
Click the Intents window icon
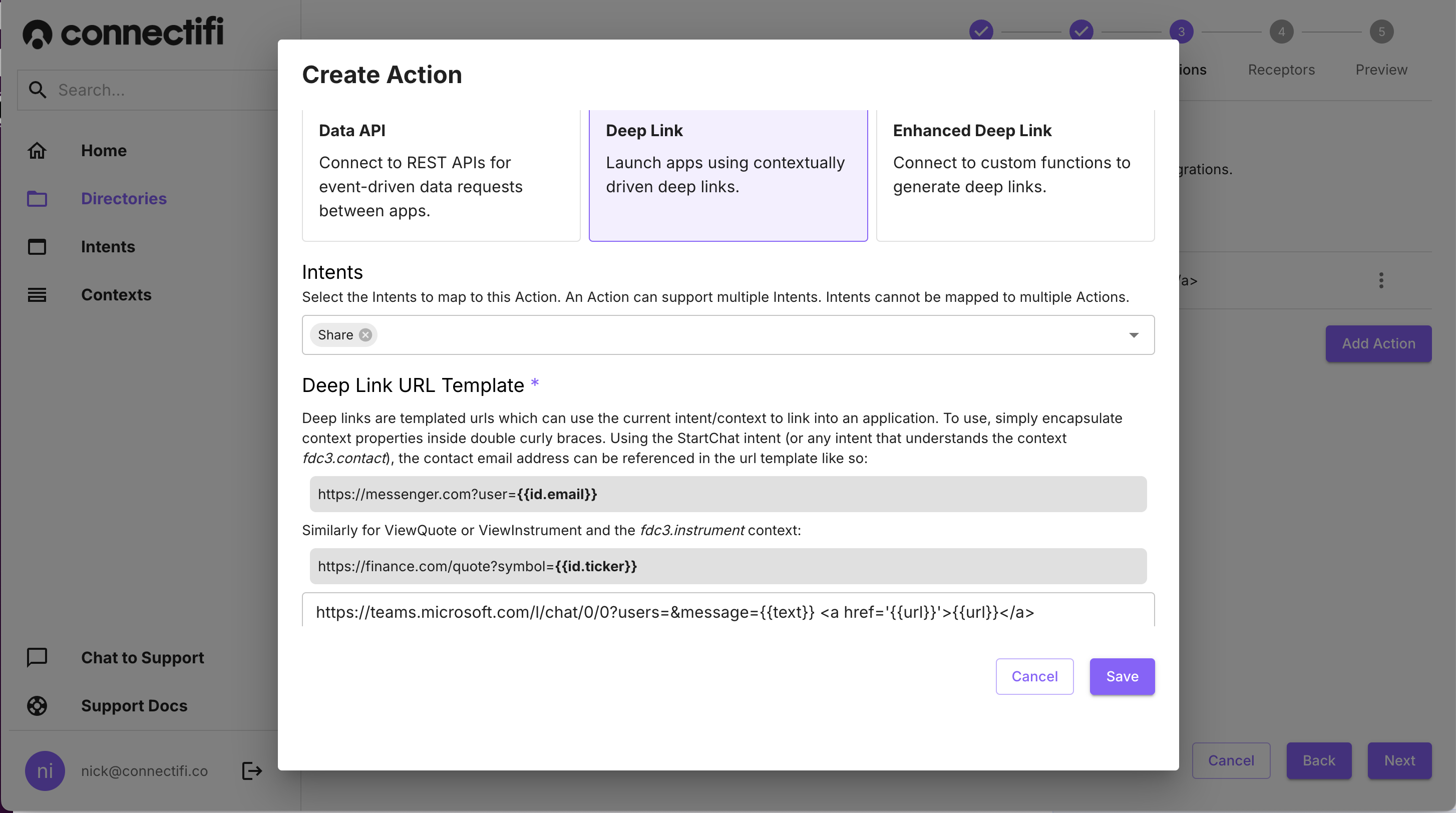pos(38,247)
